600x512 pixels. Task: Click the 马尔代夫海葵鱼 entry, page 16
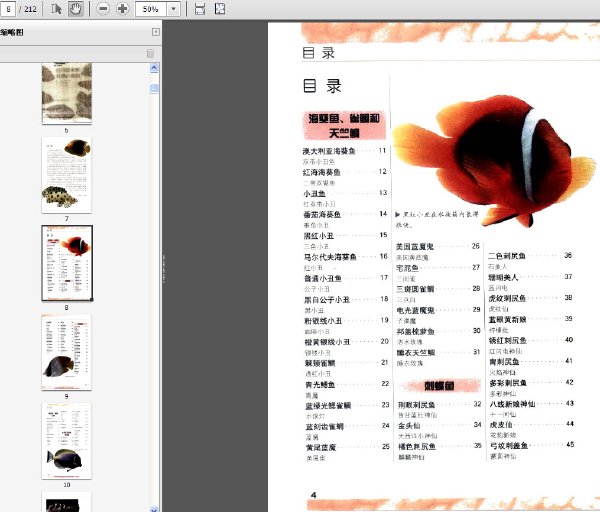tap(346, 257)
